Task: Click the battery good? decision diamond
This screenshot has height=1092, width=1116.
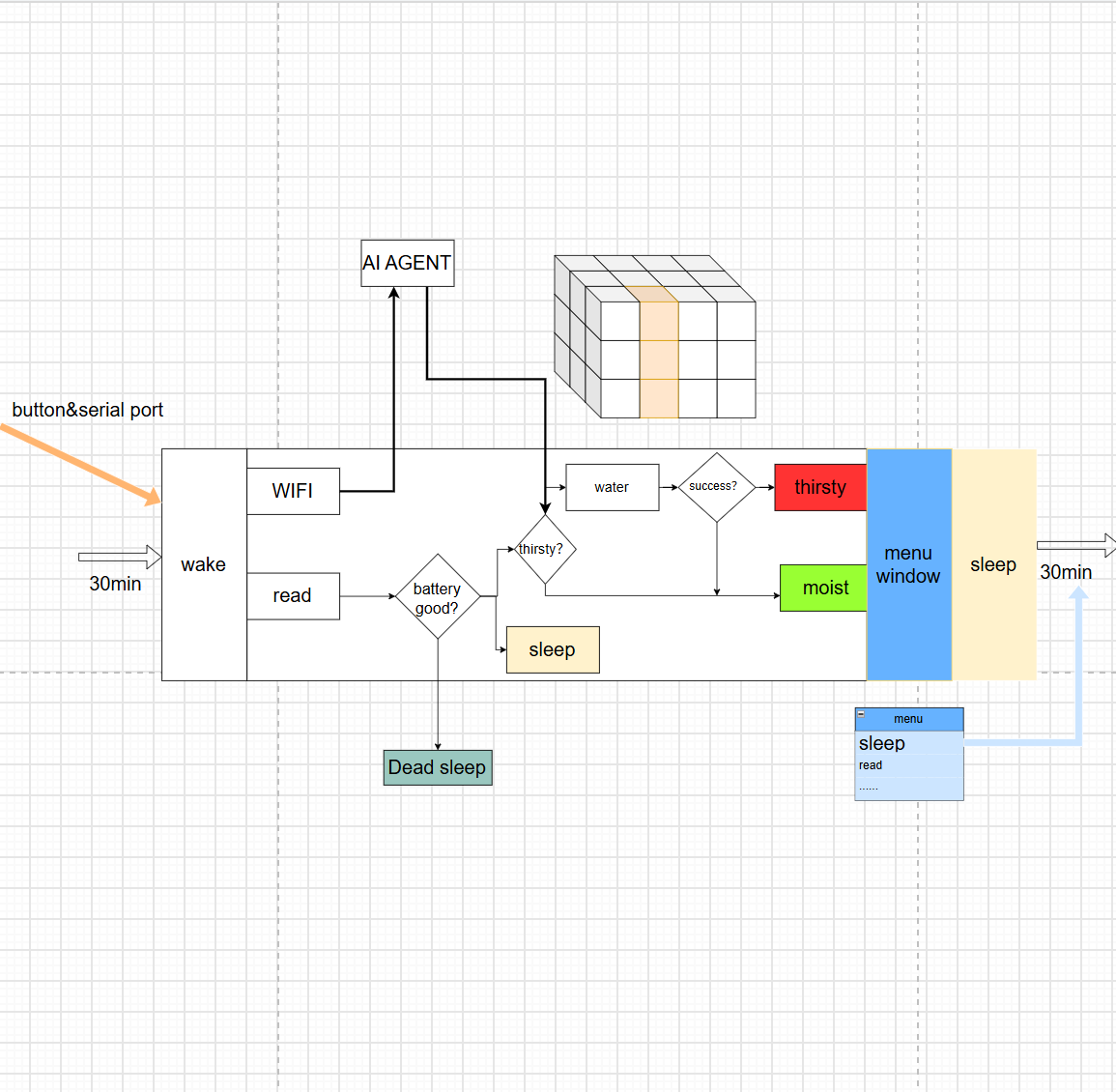Action: coord(438,596)
